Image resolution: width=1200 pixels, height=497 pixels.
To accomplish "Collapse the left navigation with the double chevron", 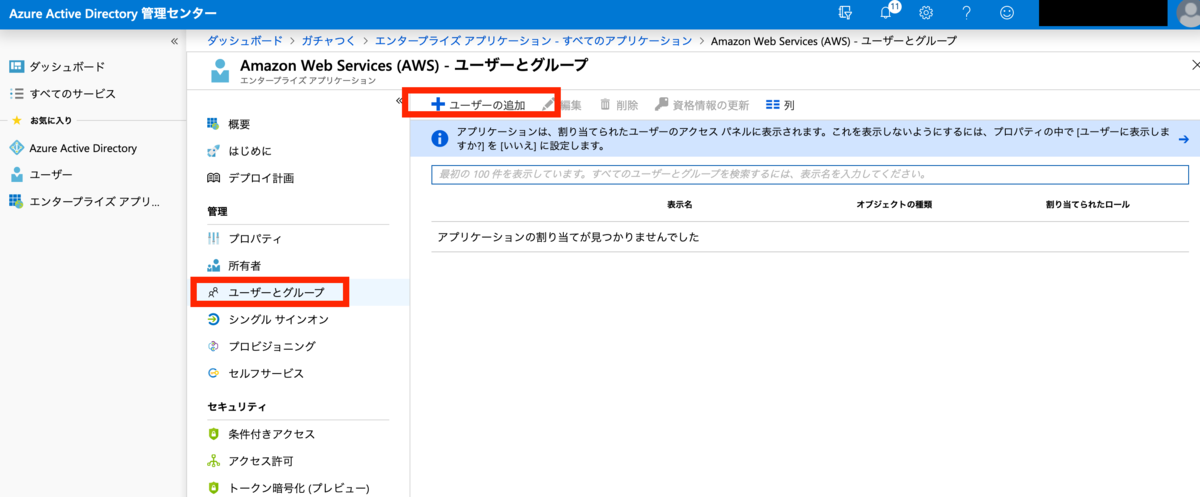I will [x=174, y=41].
